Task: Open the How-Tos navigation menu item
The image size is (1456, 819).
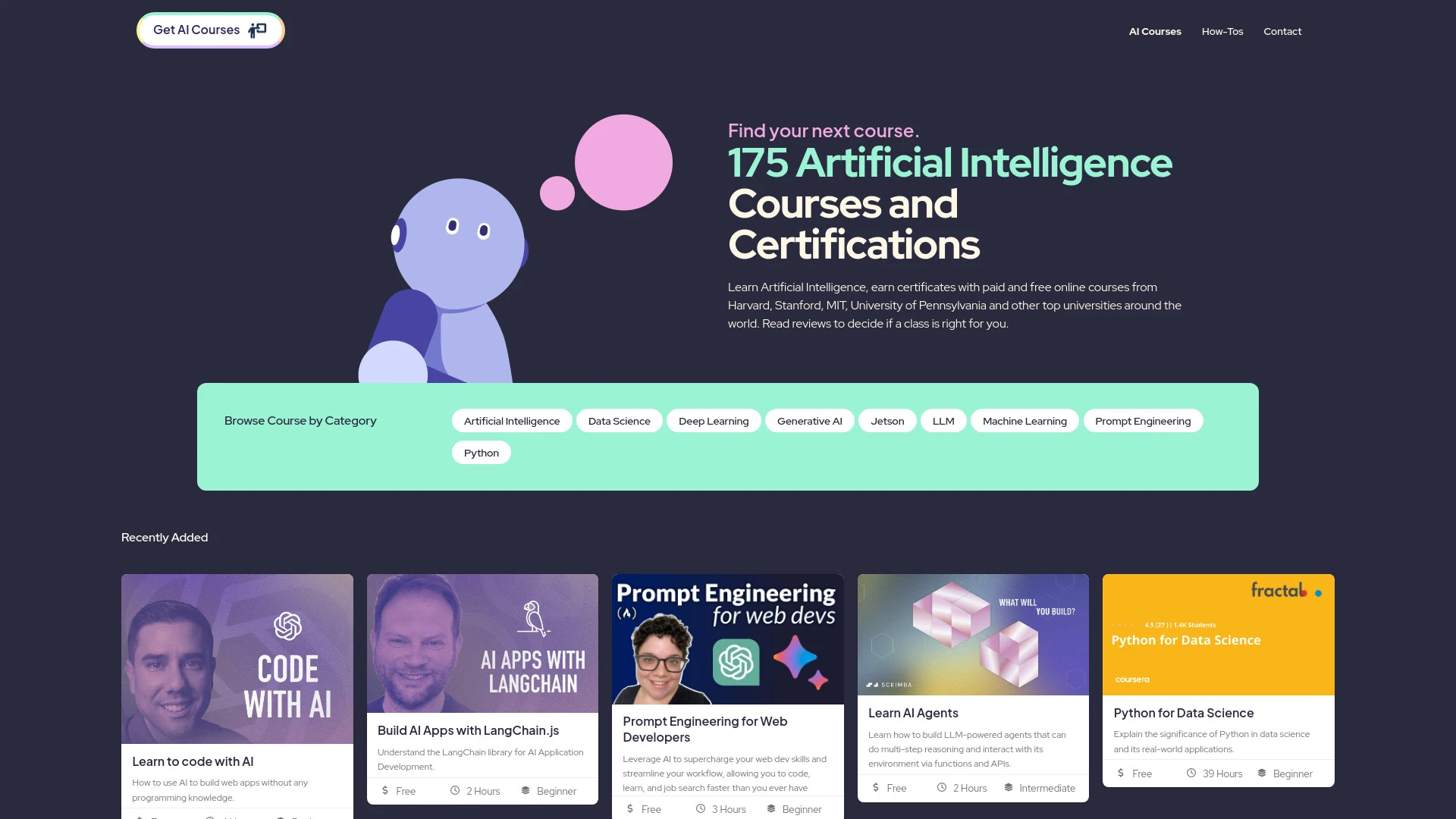Action: (1222, 31)
